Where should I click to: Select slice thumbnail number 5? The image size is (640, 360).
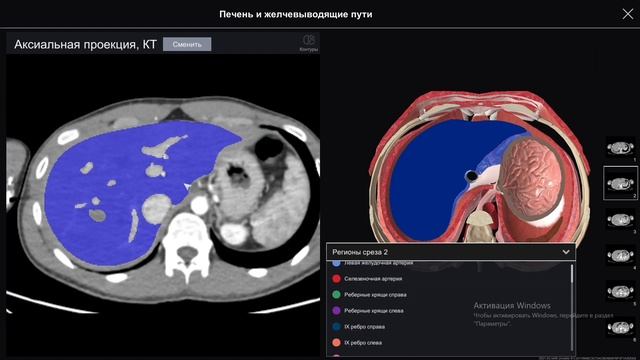tap(620, 291)
